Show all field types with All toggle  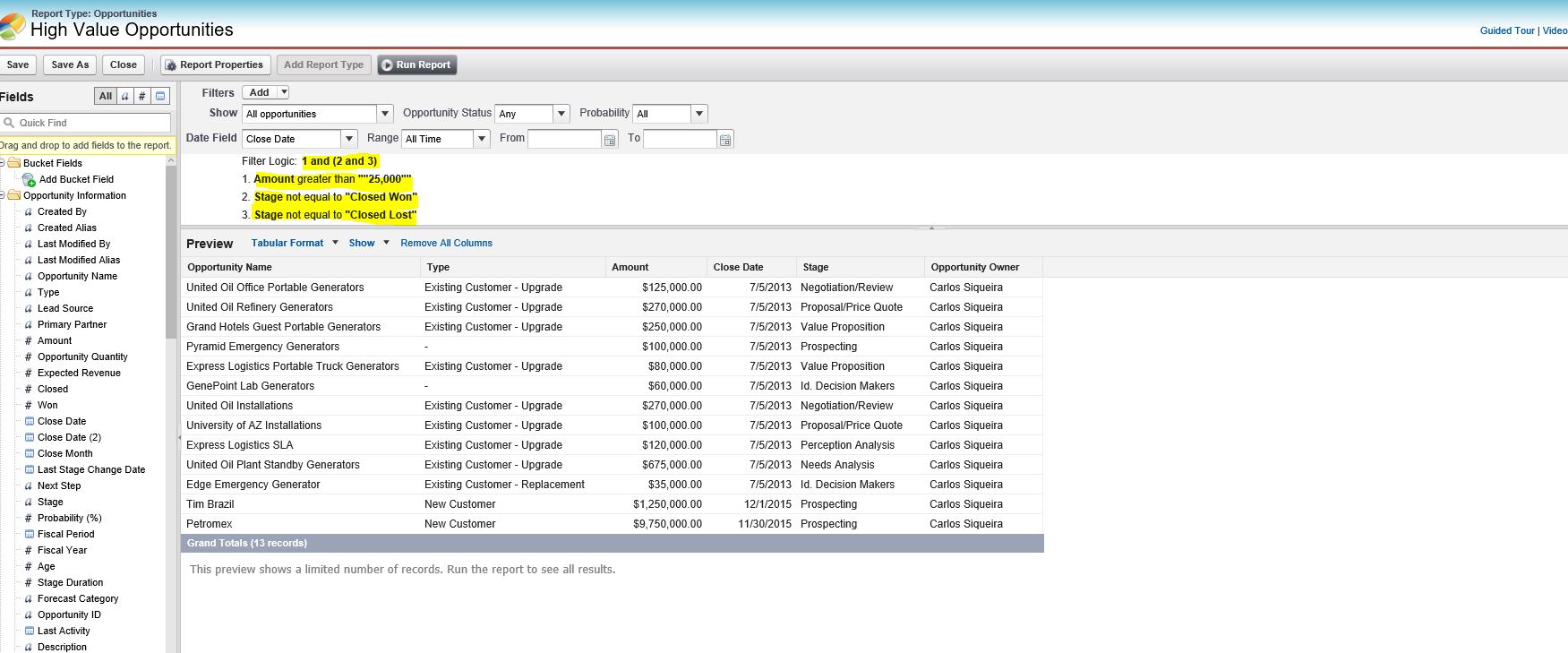tap(106, 97)
